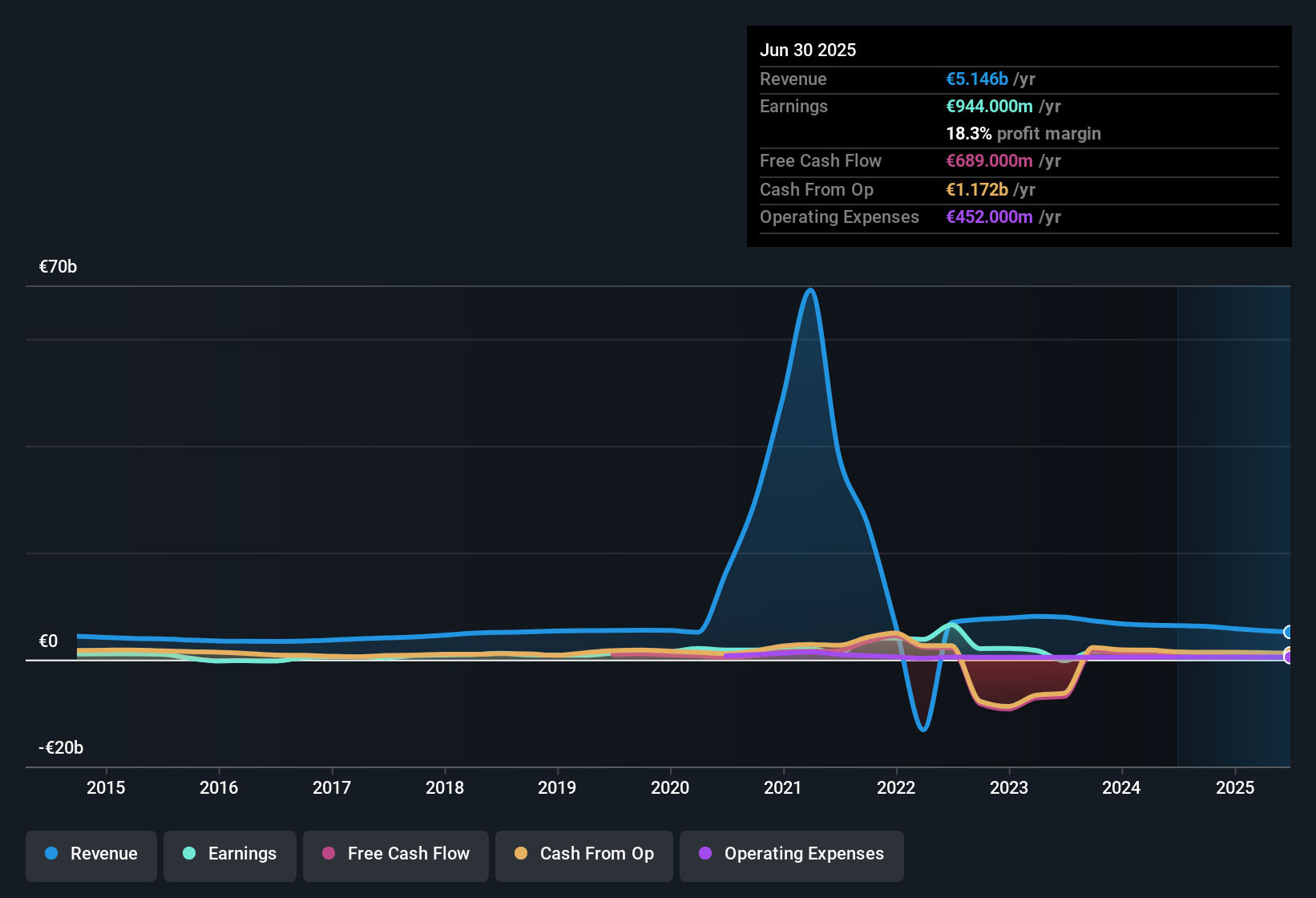Click the purple Operating Expenses legend dot
1316x898 pixels.
(x=705, y=854)
